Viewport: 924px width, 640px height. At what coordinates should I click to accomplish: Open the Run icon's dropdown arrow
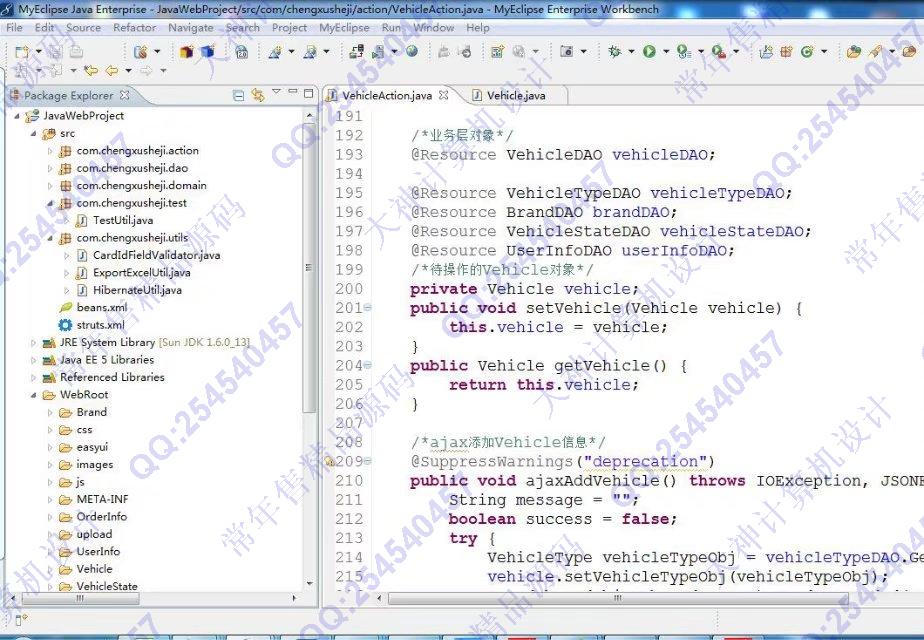[666, 51]
